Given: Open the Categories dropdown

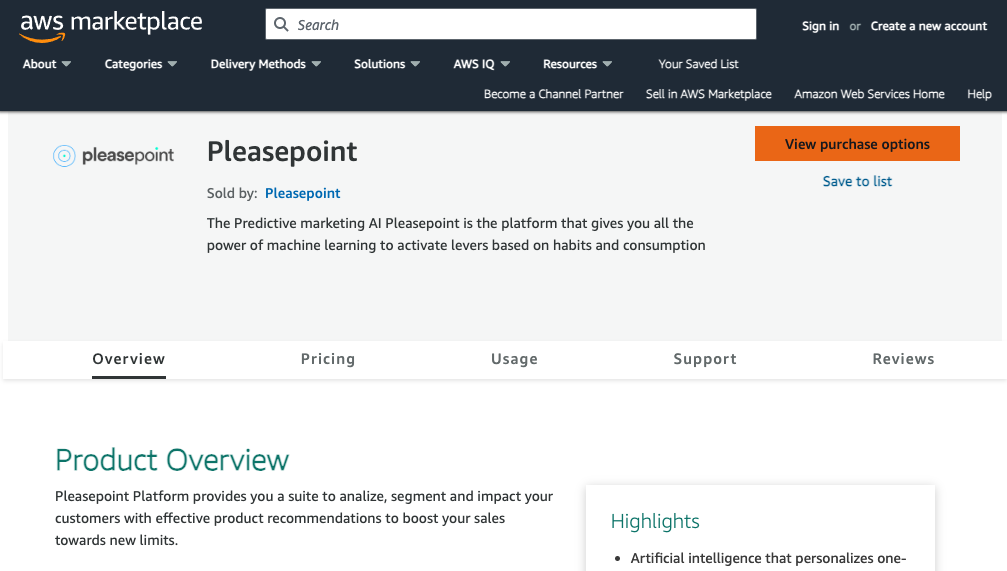Looking at the screenshot, I should [x=140, y=64].
